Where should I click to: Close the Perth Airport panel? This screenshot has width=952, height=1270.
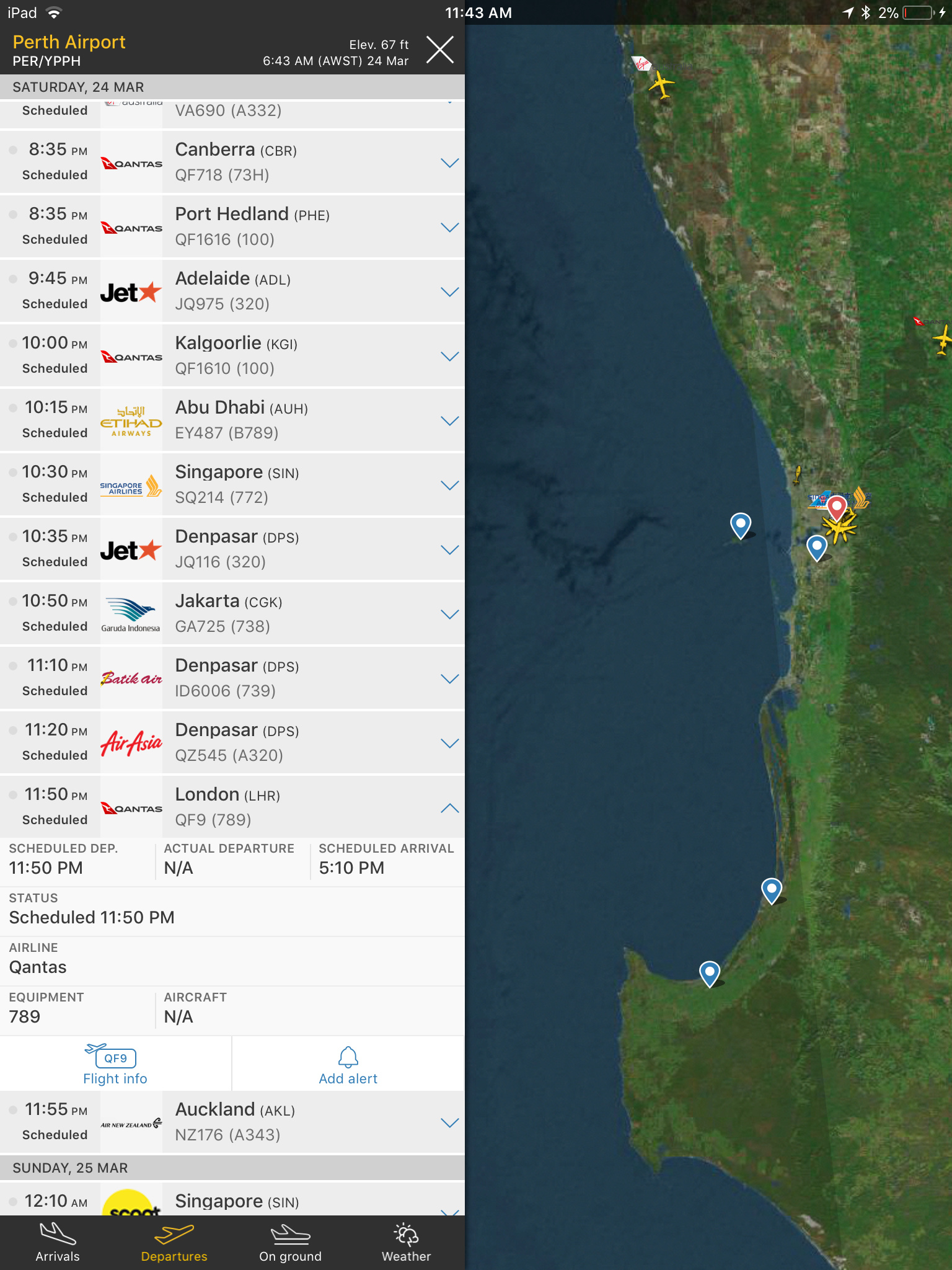coord(440,50)
